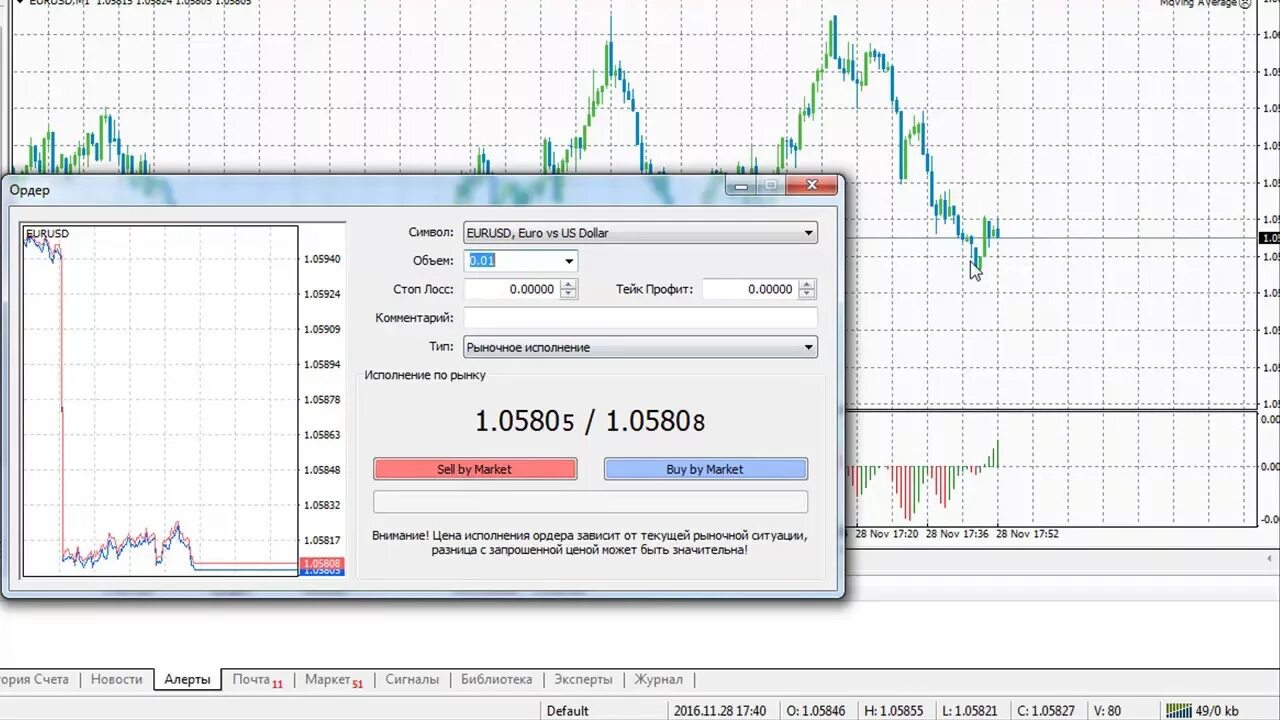
Task: Click the L: 1.05821 status value
Action: (x=969, y=711)
